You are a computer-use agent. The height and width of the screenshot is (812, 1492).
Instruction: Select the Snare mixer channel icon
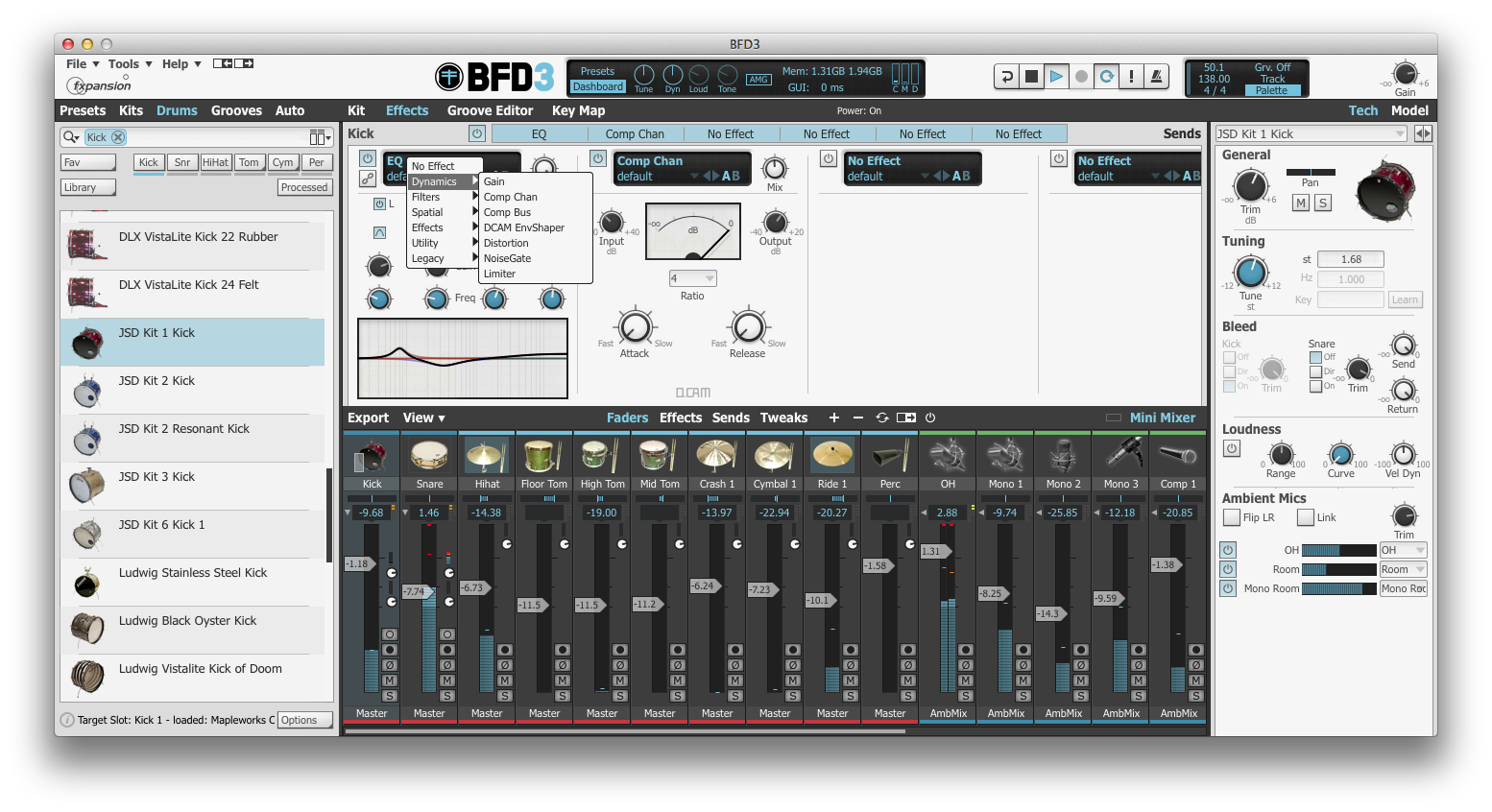429,455
